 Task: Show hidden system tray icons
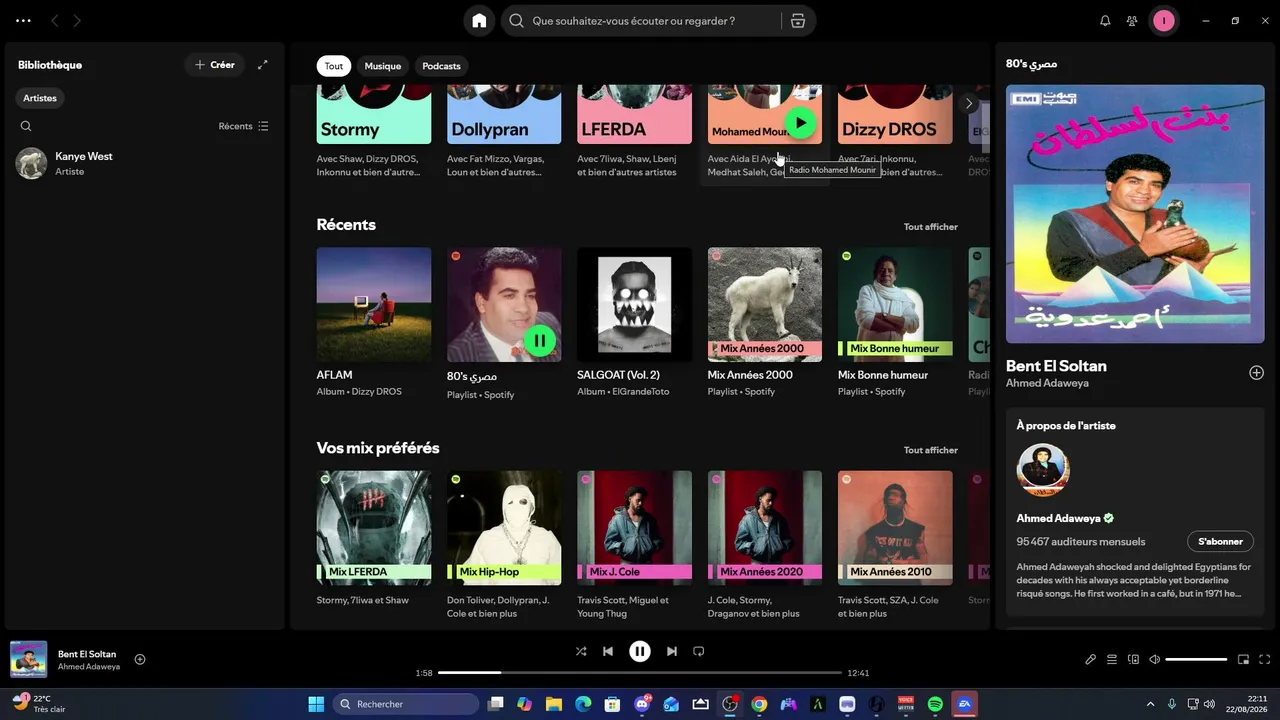coord(1150,704)
